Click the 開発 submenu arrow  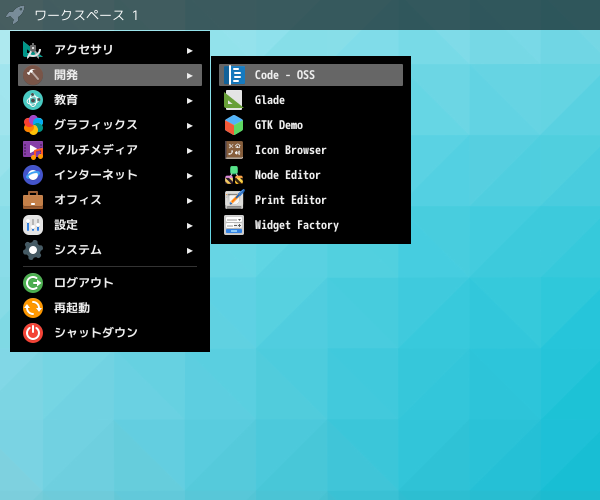[x=189, y=75]
